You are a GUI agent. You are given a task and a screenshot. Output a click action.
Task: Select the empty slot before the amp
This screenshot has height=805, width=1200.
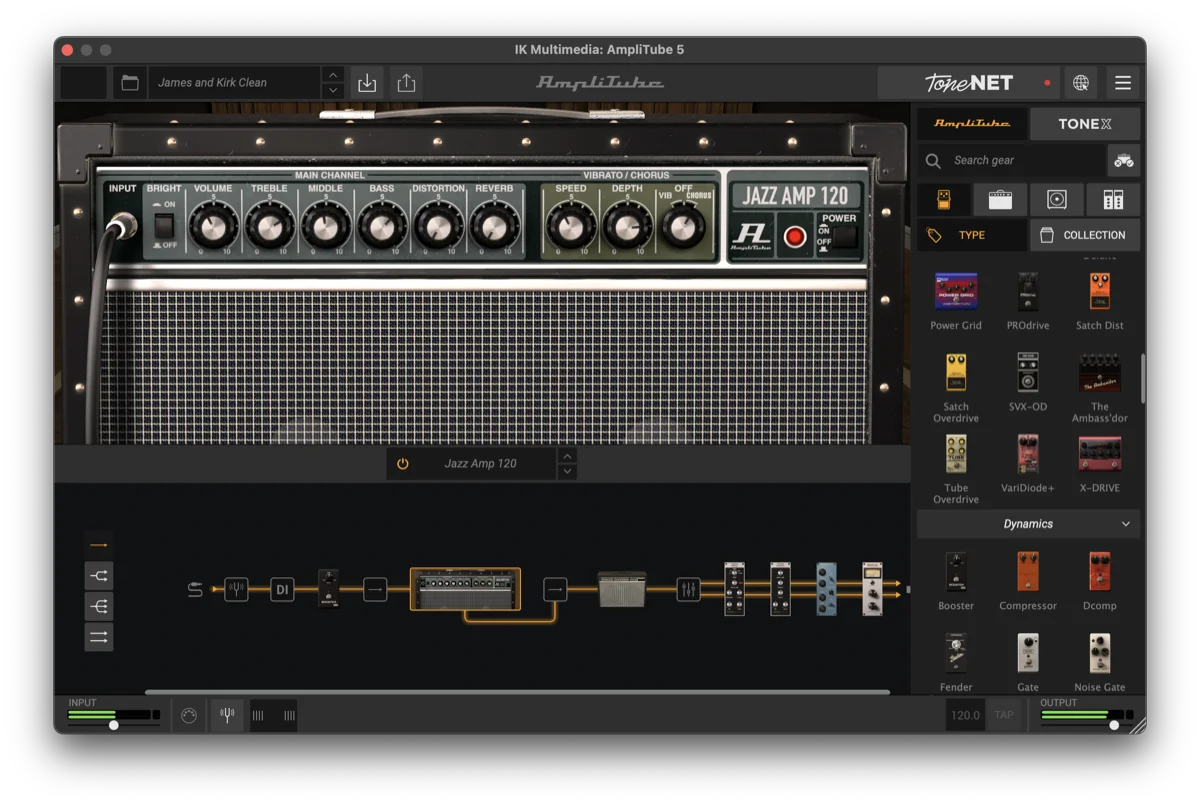click(x=375, y=590)
